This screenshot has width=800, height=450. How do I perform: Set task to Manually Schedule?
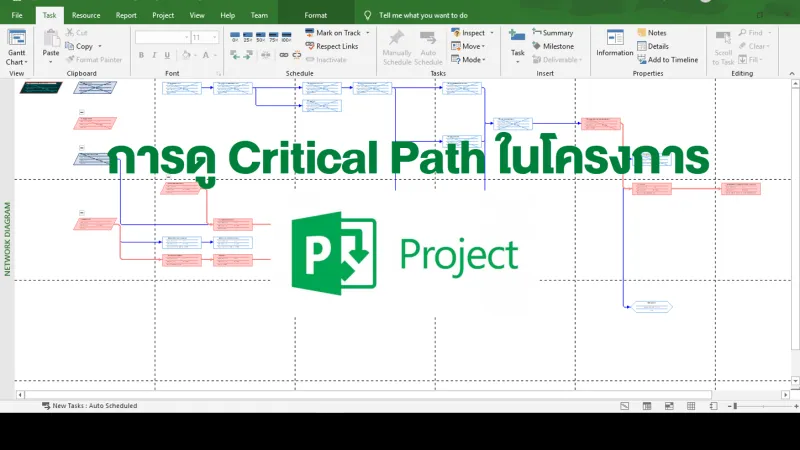[397, 48]
